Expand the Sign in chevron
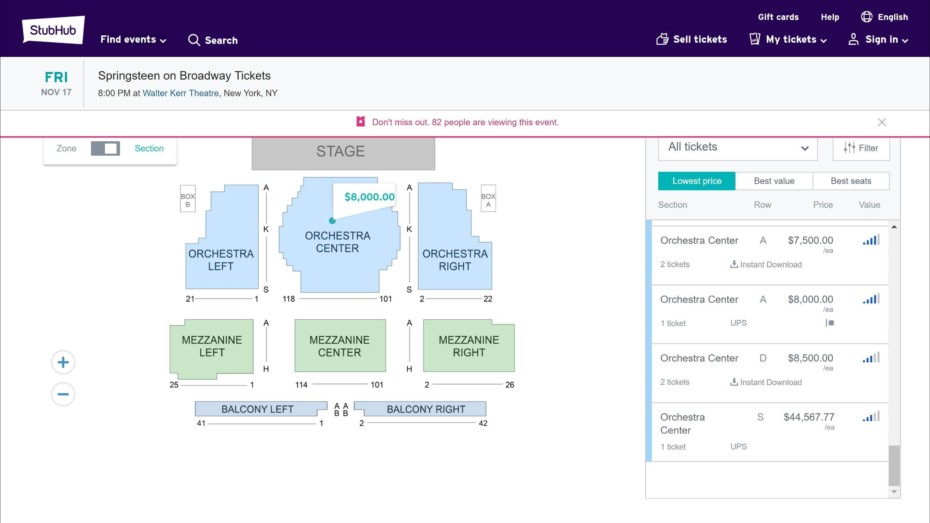930x523 pixels. [905, 41]
